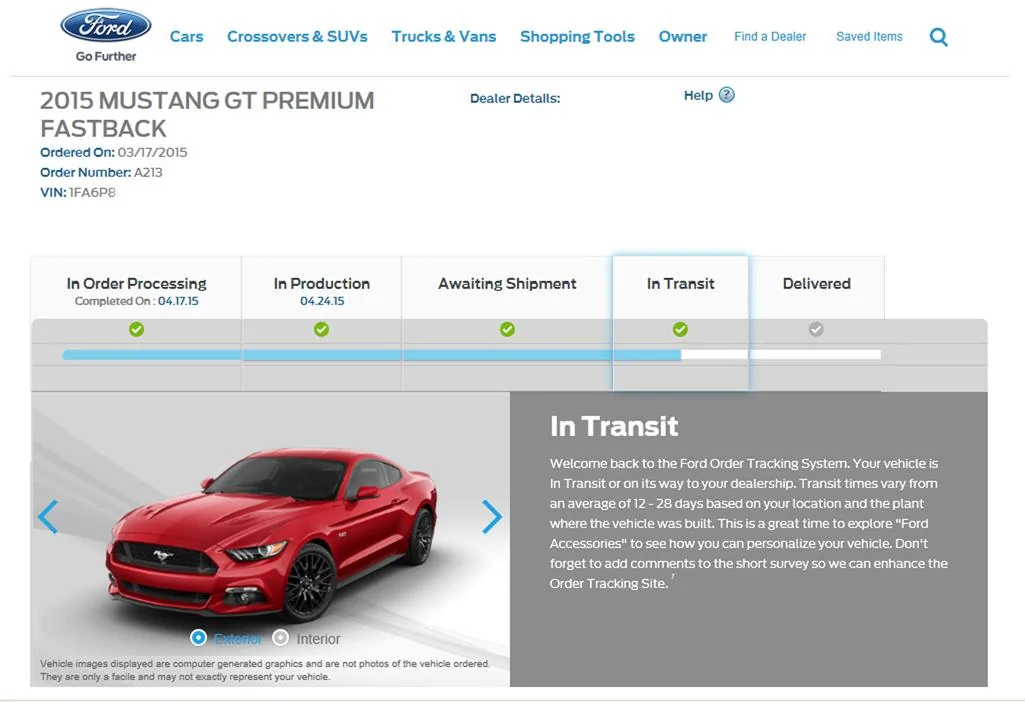Screen dimensions: 1025x702
Task: Open the Owner menu
Action: coord(682,37)
